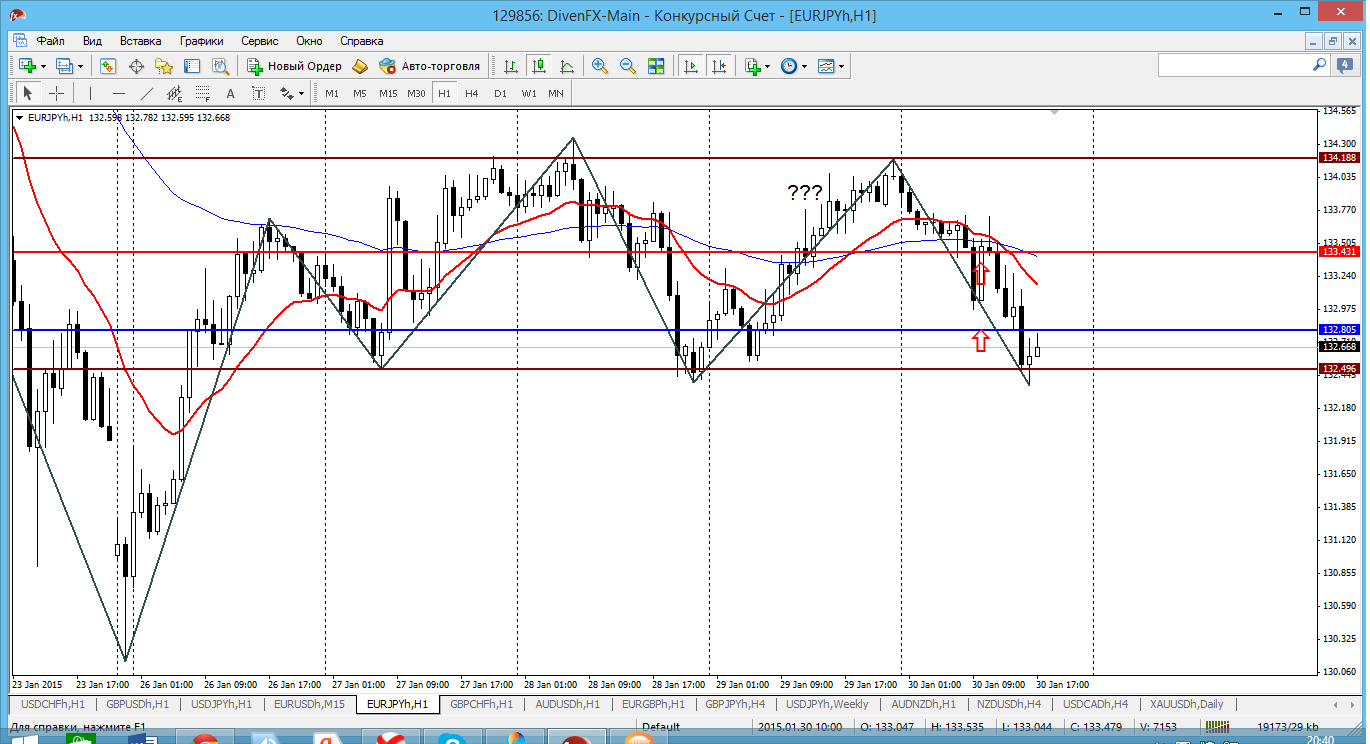This screenshot has height=744, width=1370.
Task: Click the Periods clock icon
Action: [788, 66]
